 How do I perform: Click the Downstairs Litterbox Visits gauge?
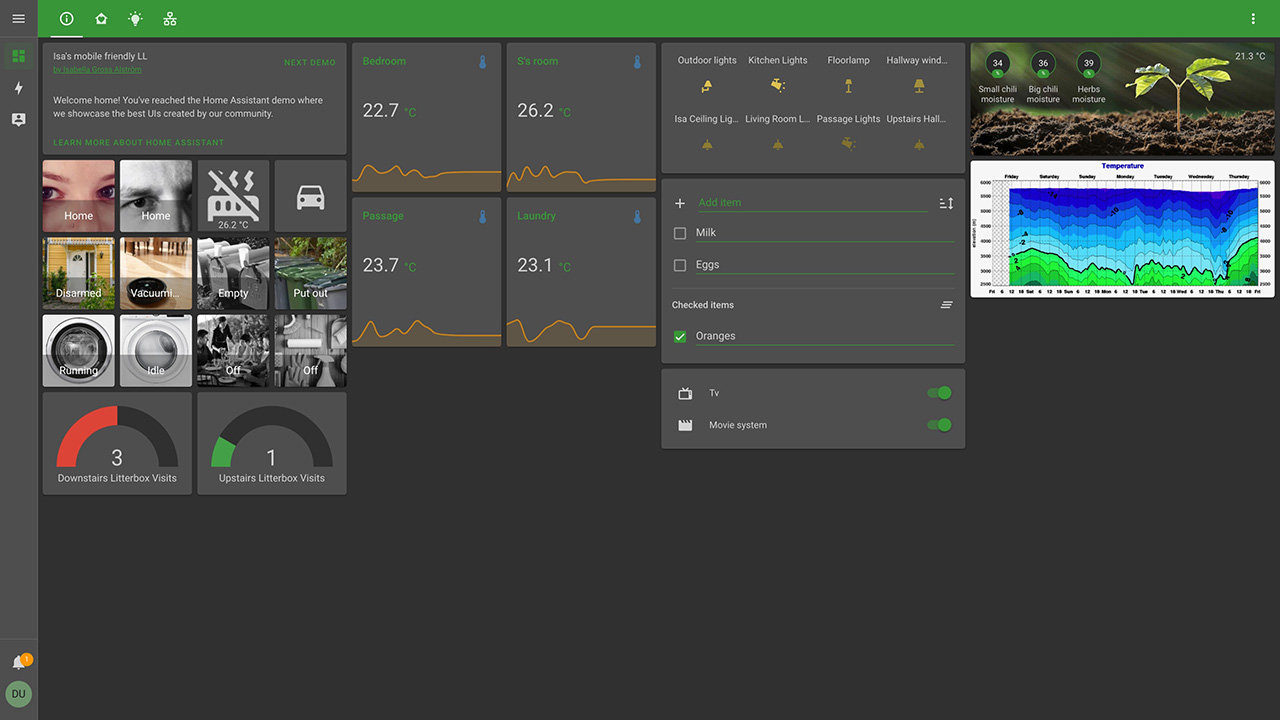click(x=116, y=443)
